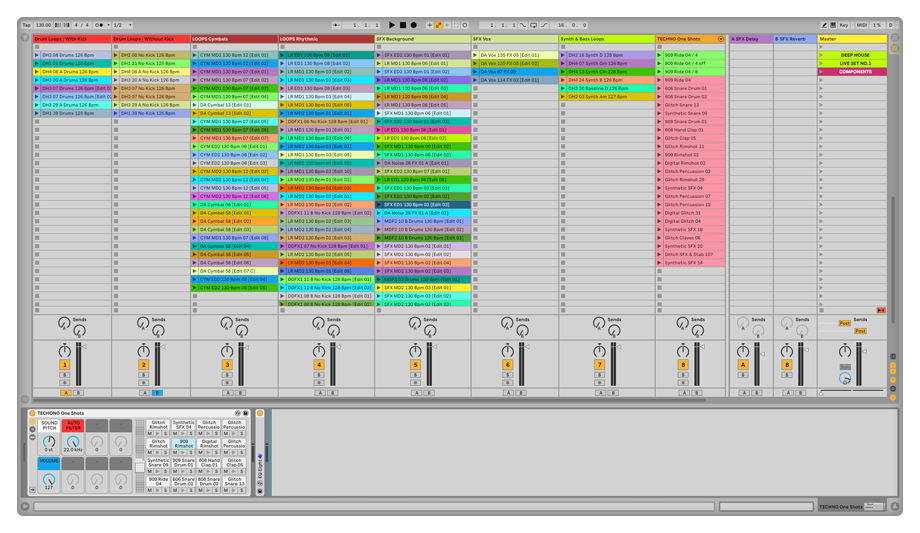Click the SOUND PITCH macro knob
This screenshot has width=920, height=533.
pyautogui.click(x=49, y=441)
